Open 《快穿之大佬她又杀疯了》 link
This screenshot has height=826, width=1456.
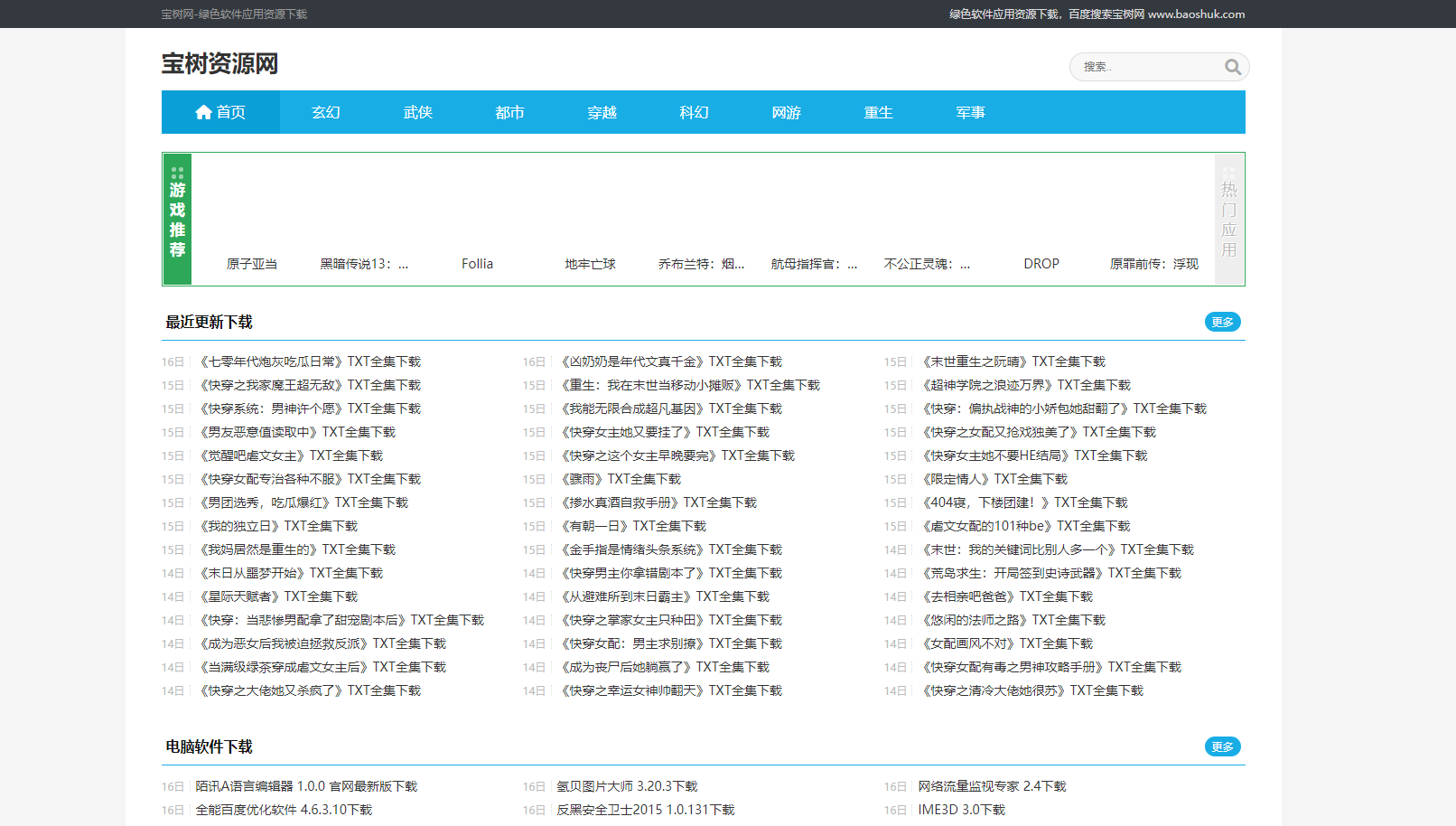(308, 690)
